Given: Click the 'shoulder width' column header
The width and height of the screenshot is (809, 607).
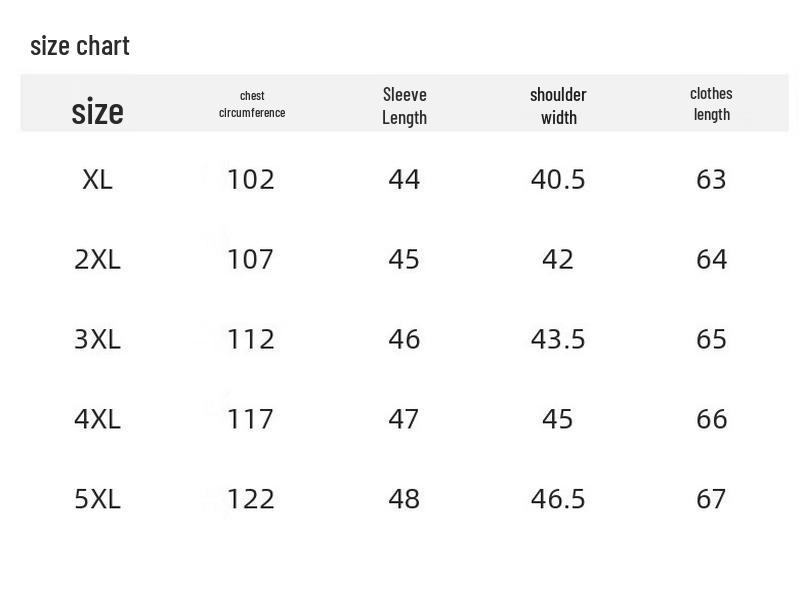Looking at the screenshot, I should coord(558,105).
